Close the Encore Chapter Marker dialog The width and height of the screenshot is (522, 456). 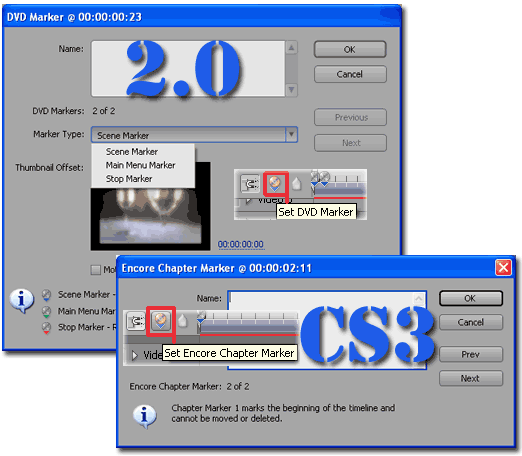[503, 268]
